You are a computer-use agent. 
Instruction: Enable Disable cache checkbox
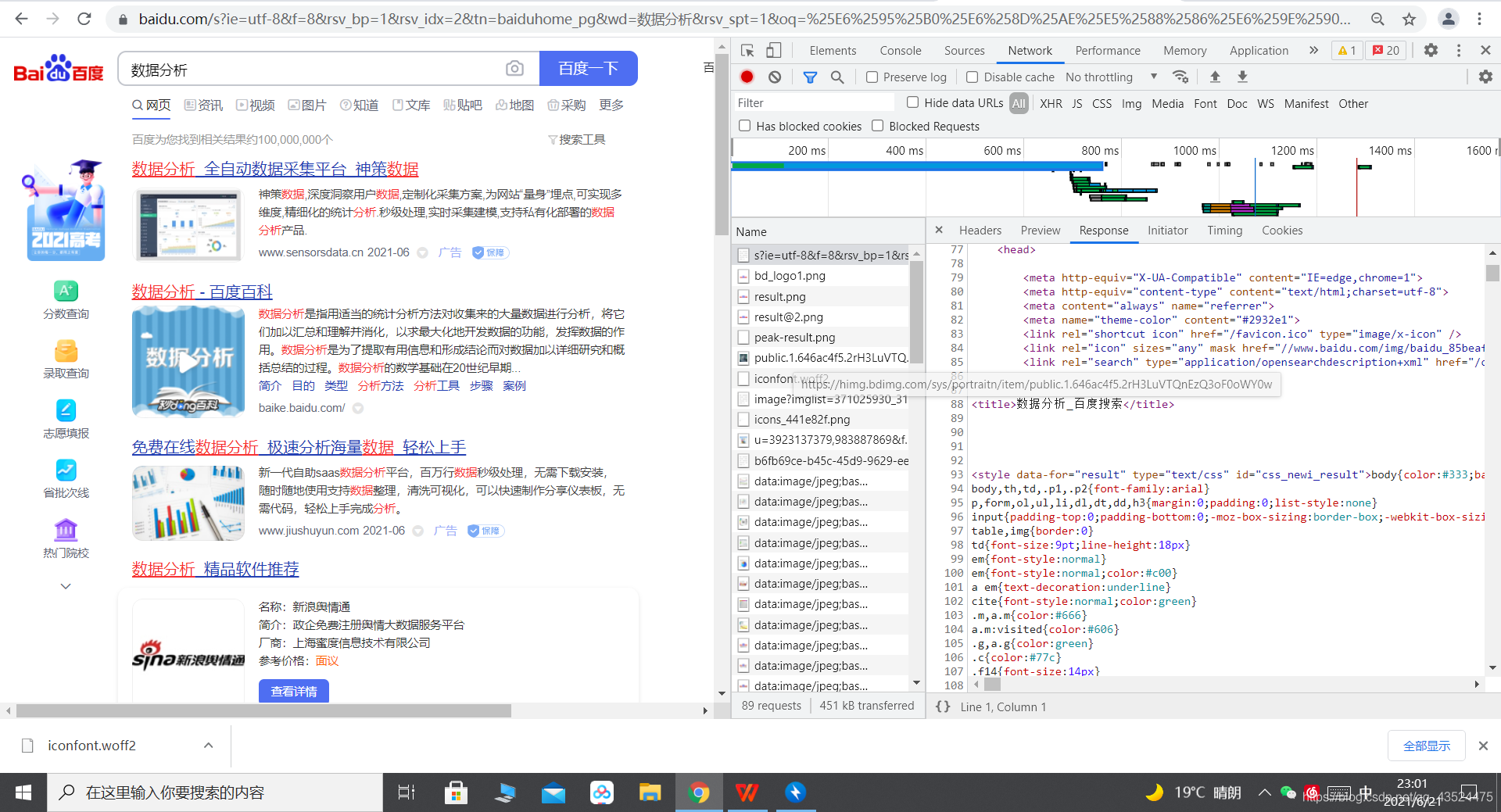972,77
